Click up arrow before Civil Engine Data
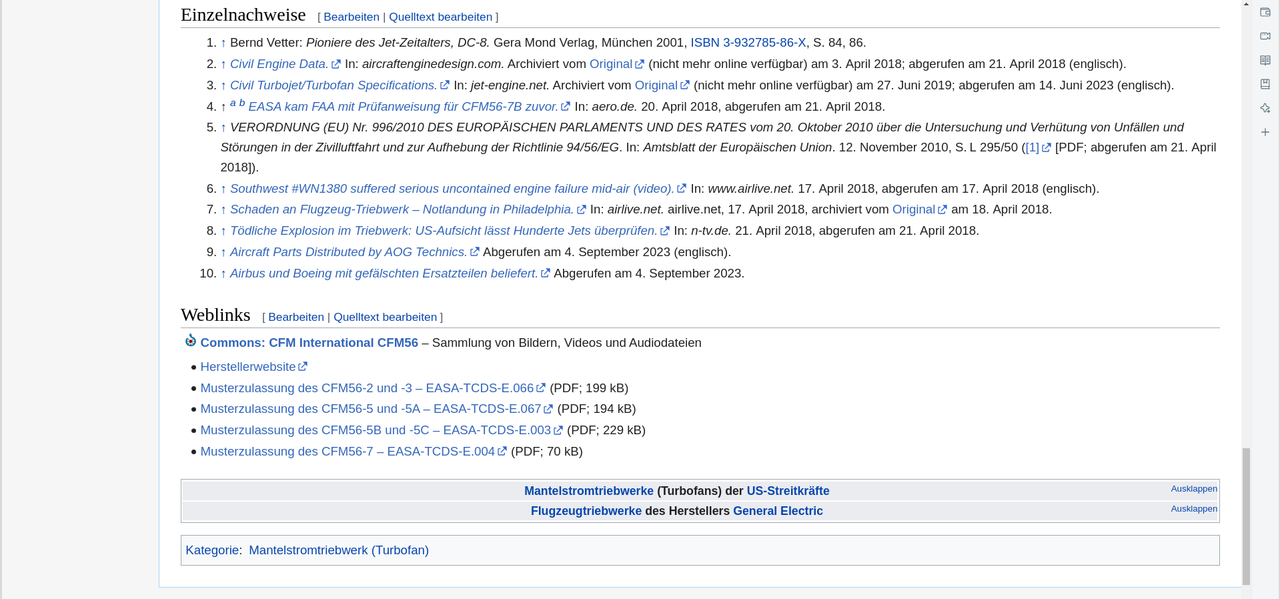This screenshot has height=599, width=1280. click(x=223, y=64)
